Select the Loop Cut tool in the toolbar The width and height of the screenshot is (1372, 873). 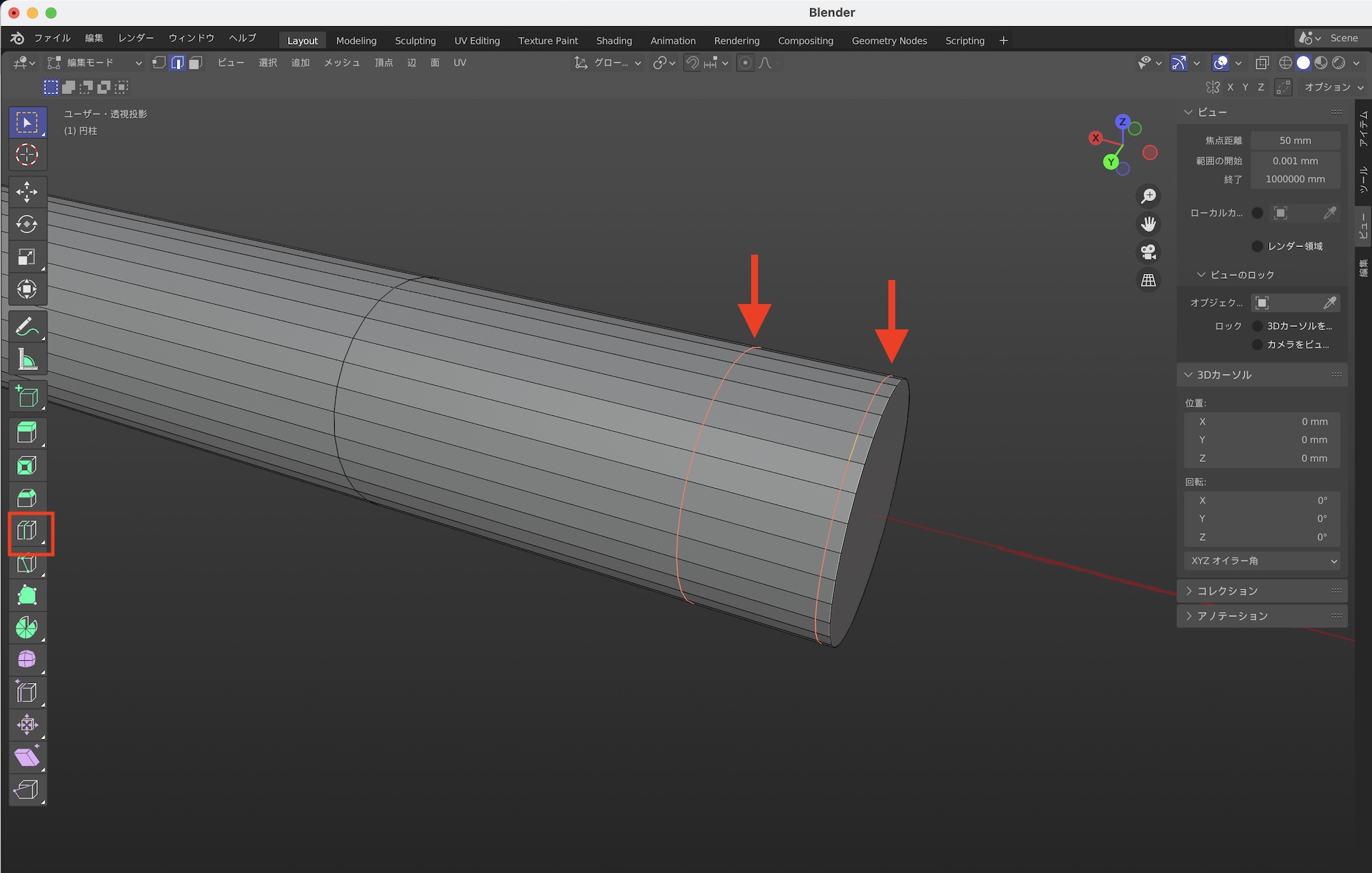[27, 531]
